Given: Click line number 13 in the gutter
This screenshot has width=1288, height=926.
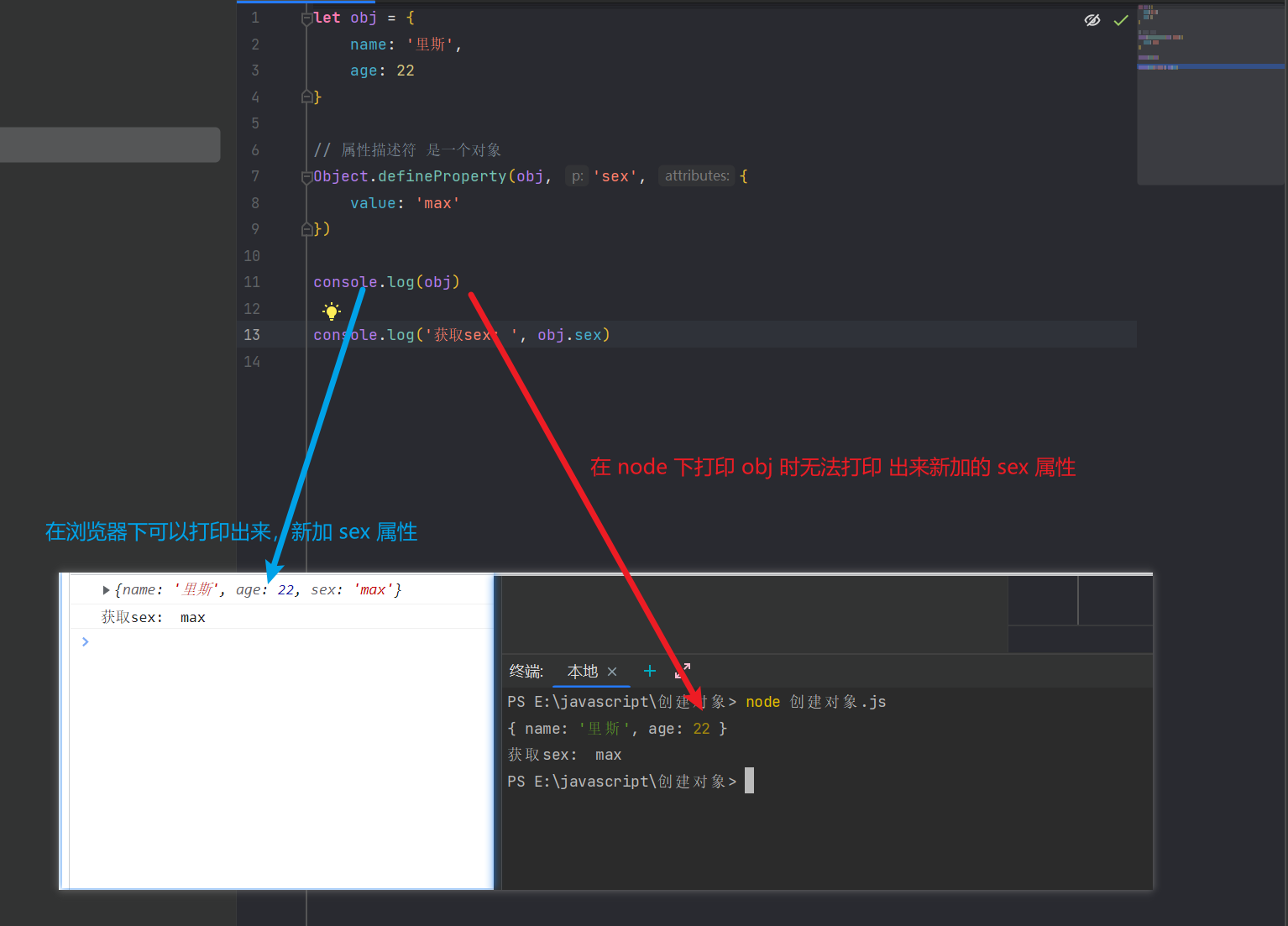Looking at the screenshot, I should [x=252, y=335].
